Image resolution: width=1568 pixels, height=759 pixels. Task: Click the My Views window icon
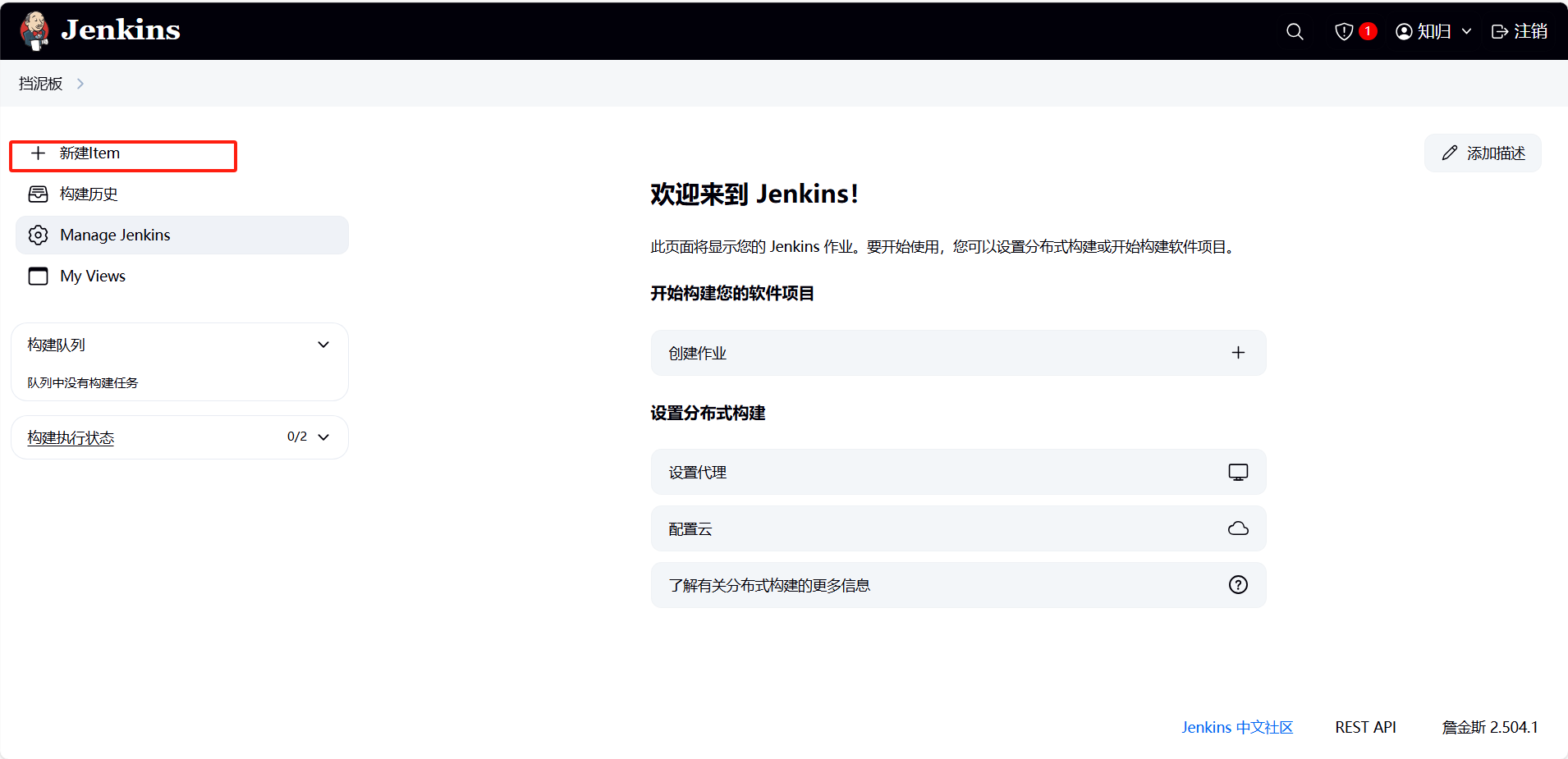(x=38, y=277)
